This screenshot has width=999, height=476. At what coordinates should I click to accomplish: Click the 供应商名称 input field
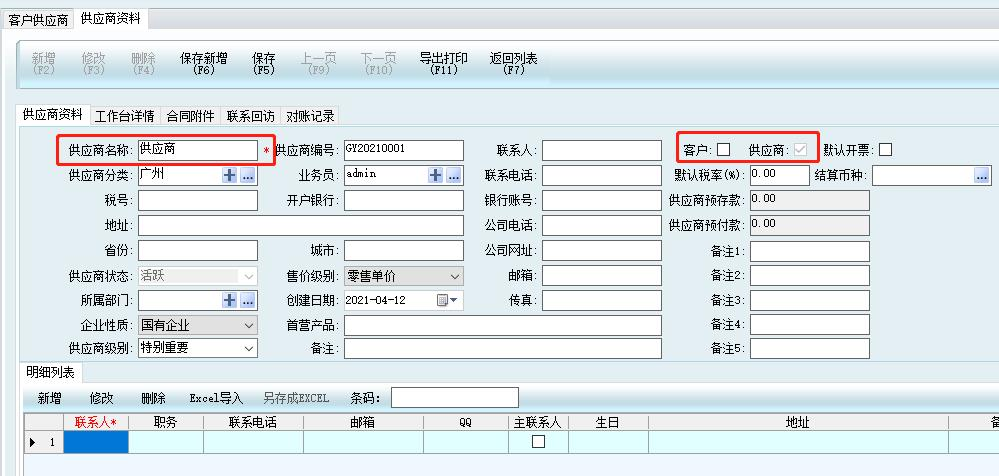point(197,150)
